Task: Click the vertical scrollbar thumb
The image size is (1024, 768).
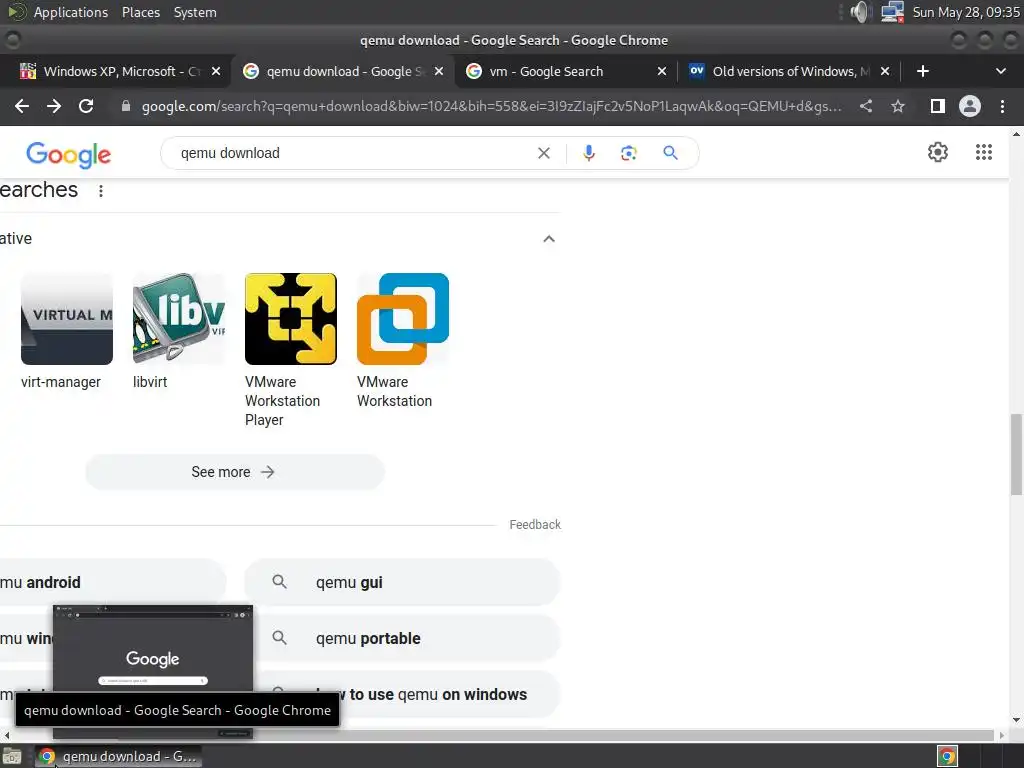Action: (x=1016, y=454)
